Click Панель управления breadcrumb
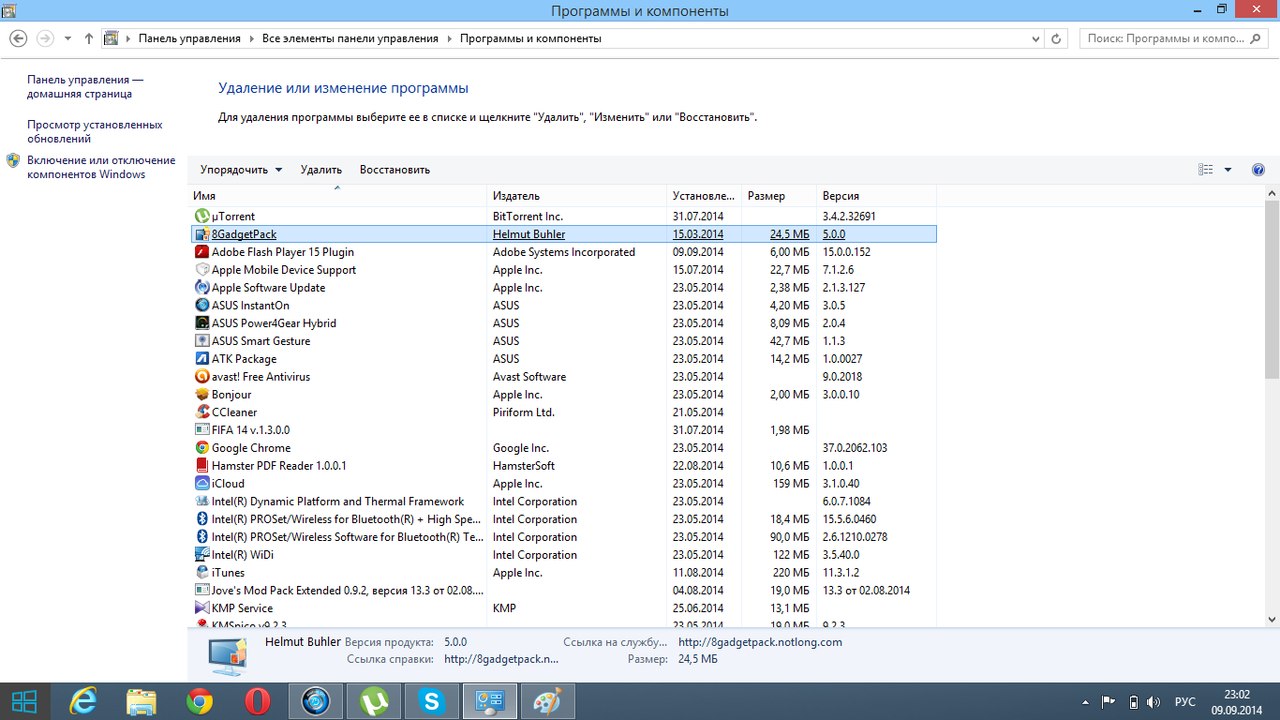 point(189,39)
